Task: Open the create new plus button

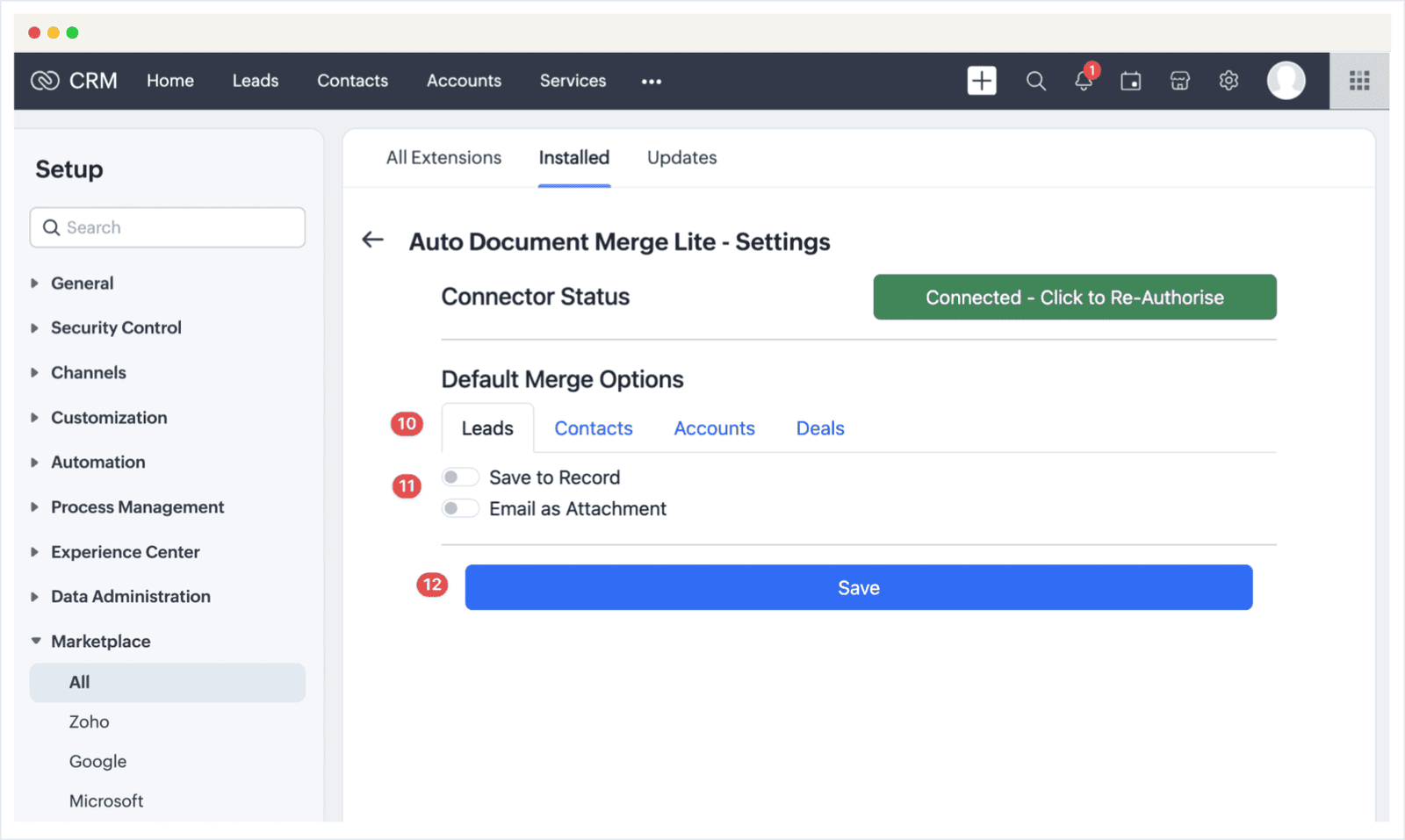Action: (982, 81)
